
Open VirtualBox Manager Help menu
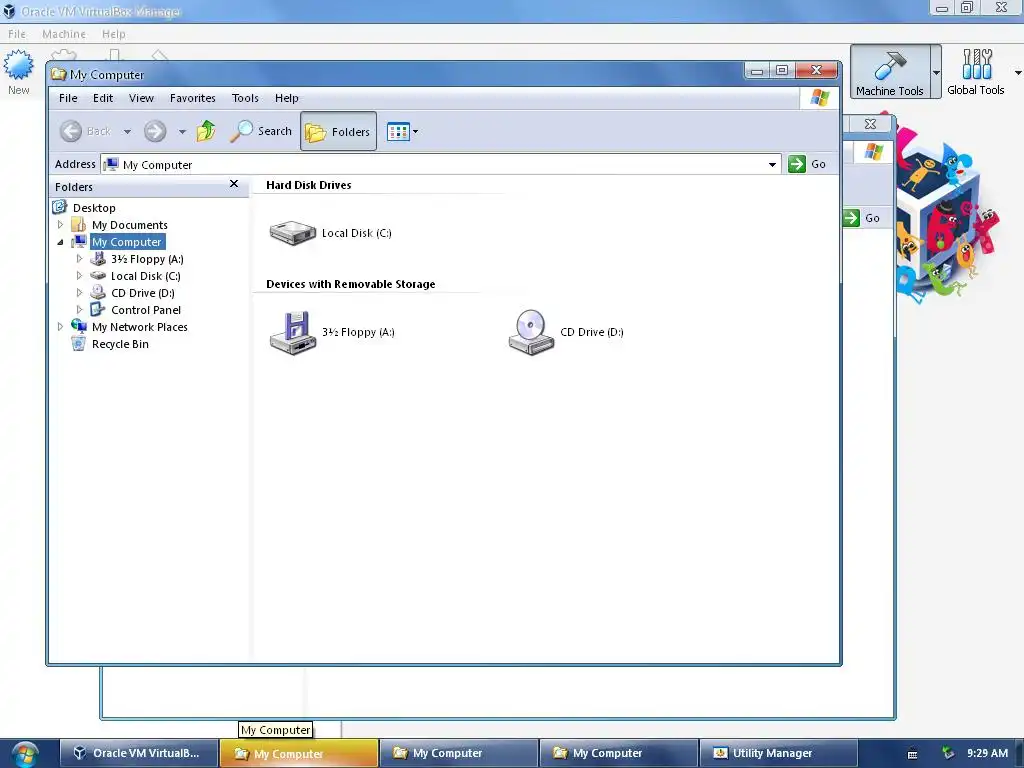tap(114, 34)
